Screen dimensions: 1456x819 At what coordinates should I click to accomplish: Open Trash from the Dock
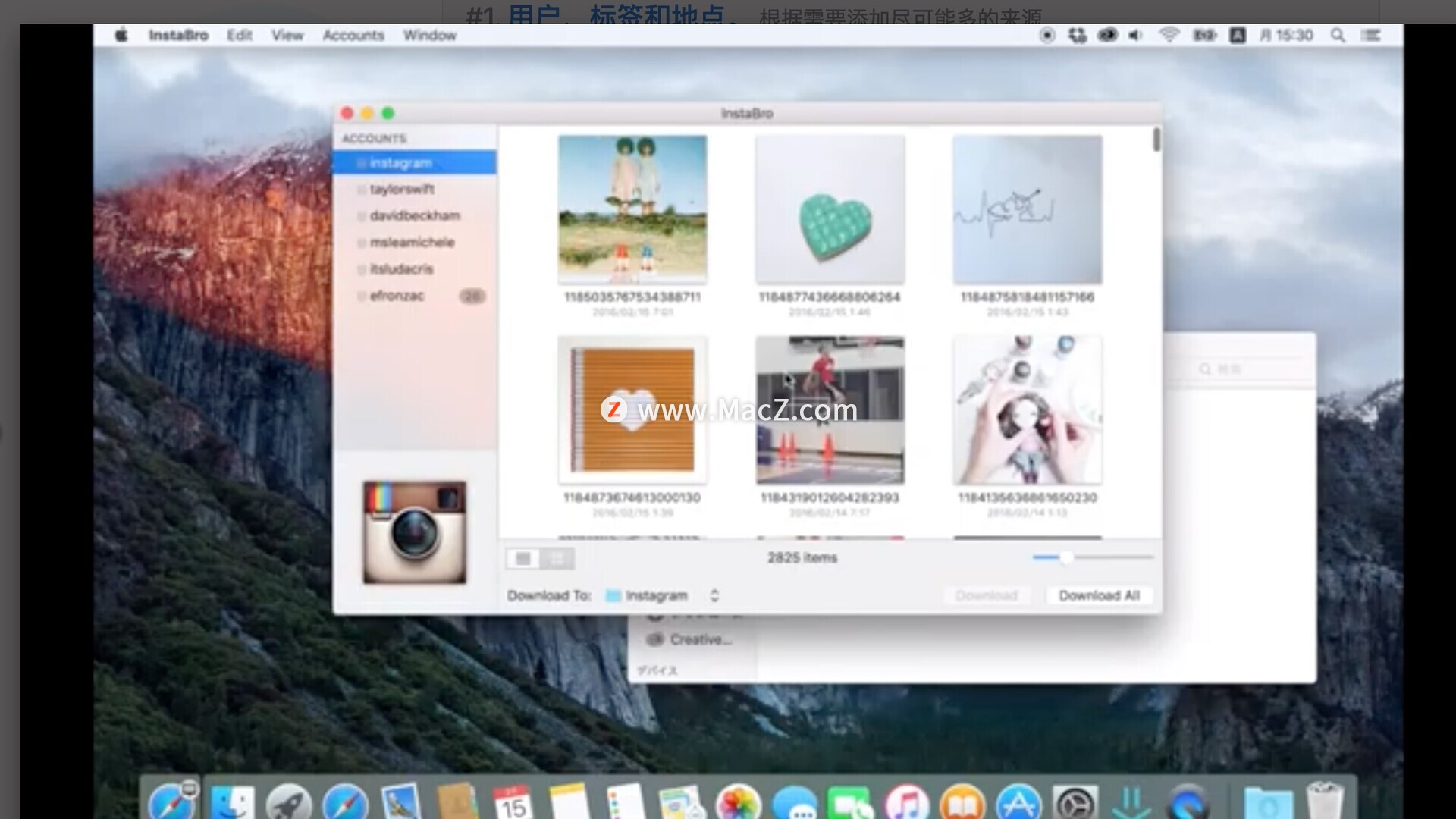(x=1325, y=802)
